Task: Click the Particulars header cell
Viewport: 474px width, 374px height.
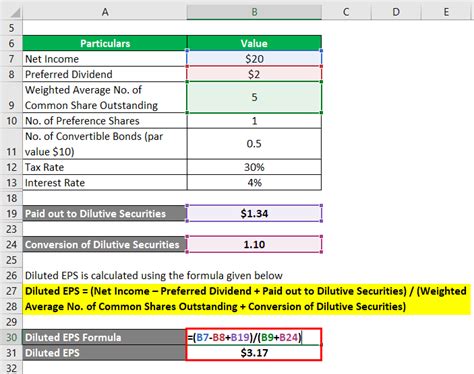Action: click(105, 43)
